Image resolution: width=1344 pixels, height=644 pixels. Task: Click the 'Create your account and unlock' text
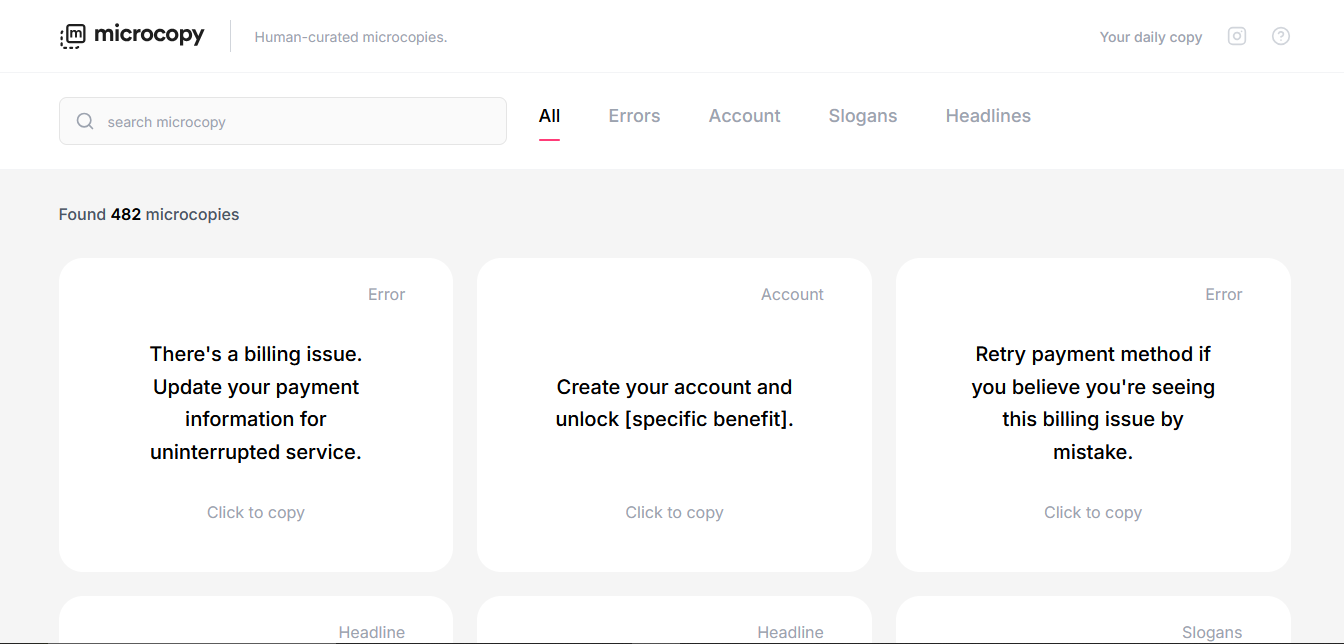(674, 403)
